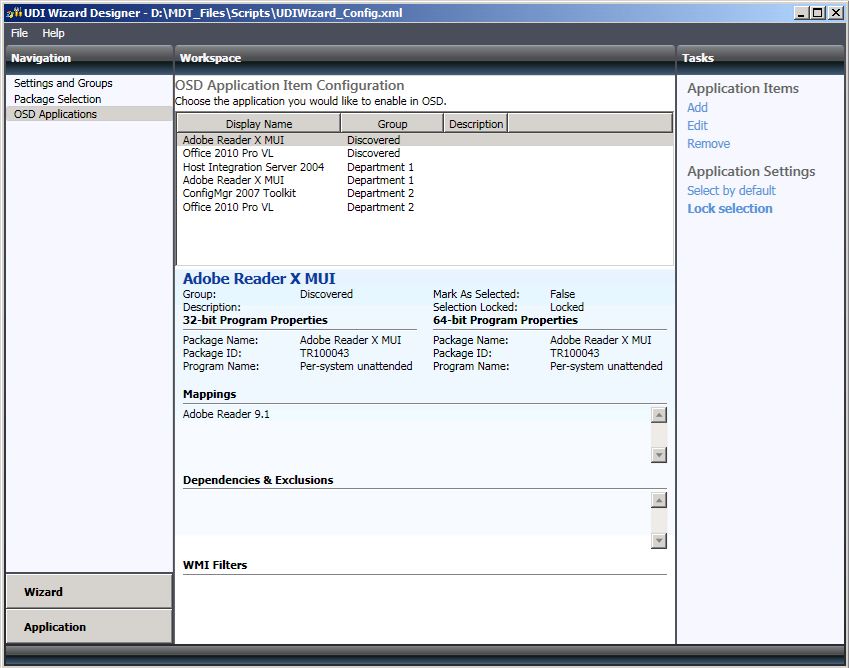This screenshot has height=668, width=849.
Task: Switch to the Wizard section
Action: pyautogui.click(x=89, y=592)
